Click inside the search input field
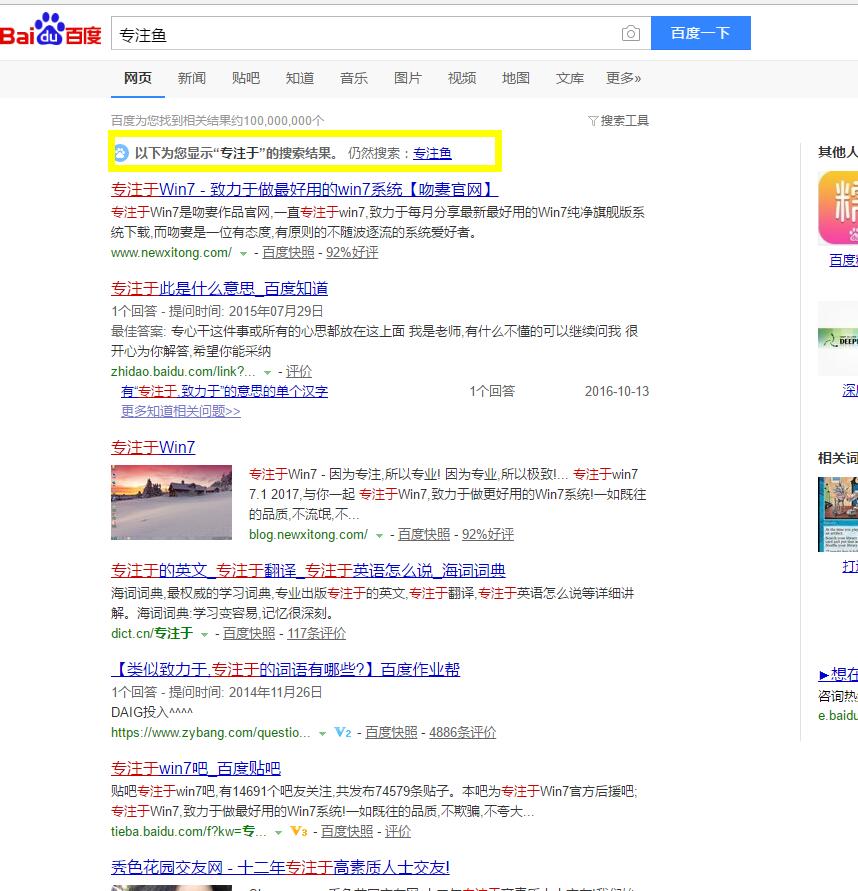Viewport: 858px width, 891px height. click(x=350, y=33)
